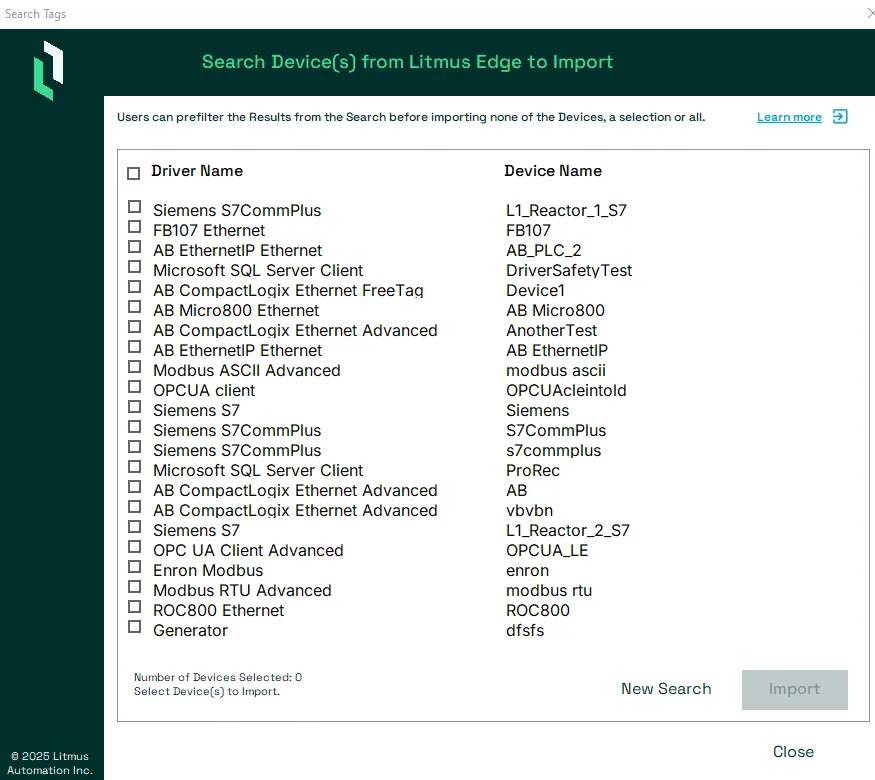The image size is (875, 780).
Task: Select checkbox for device named Siemens
Action: (134, 407)
